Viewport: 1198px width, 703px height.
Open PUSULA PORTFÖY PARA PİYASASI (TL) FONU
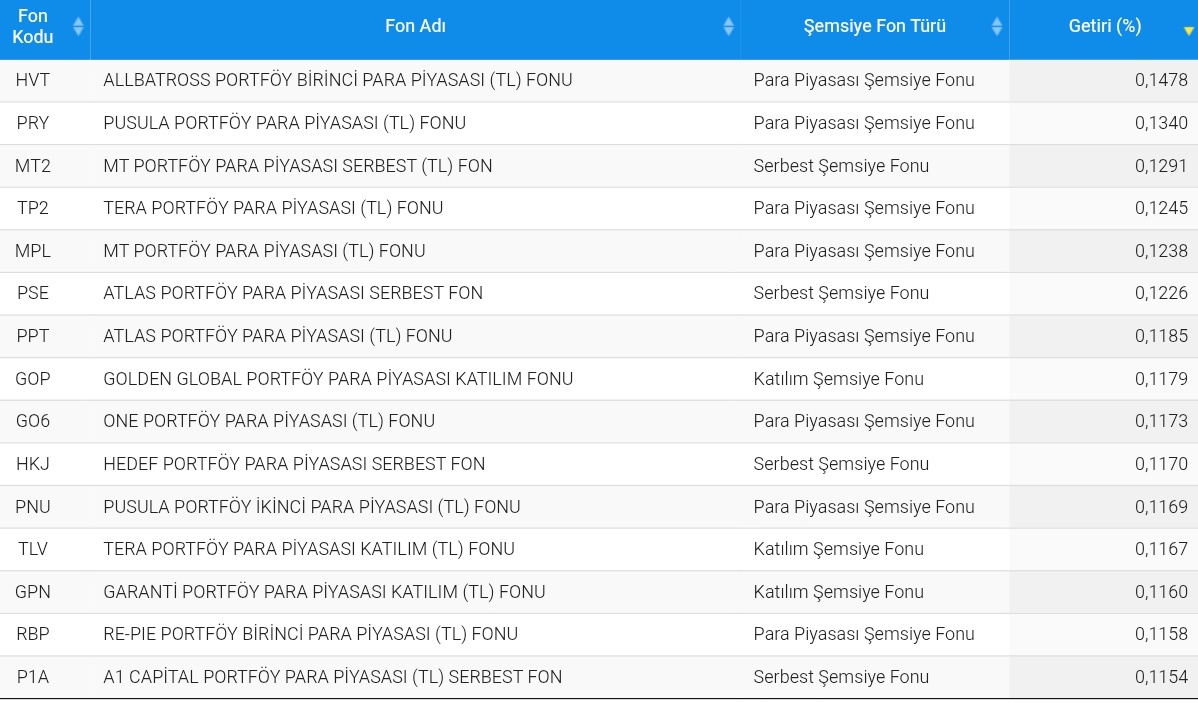coord(284,123)
